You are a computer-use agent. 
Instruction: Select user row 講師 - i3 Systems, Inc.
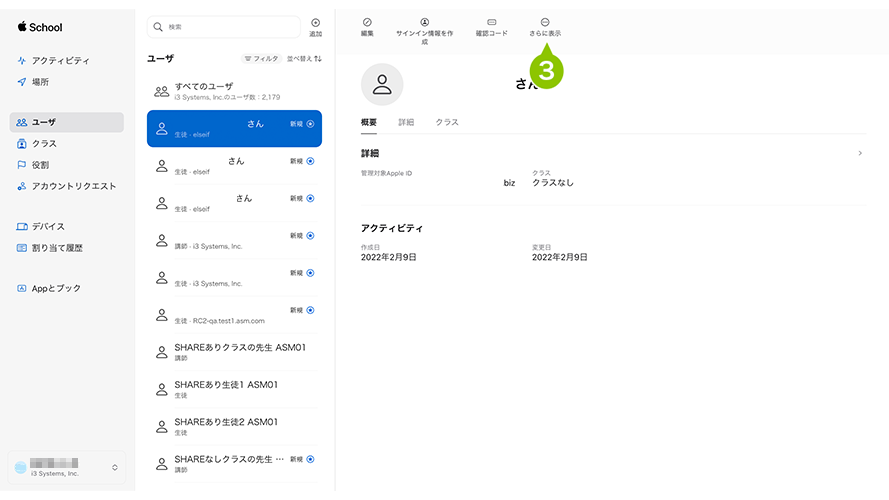coord(234,240)
